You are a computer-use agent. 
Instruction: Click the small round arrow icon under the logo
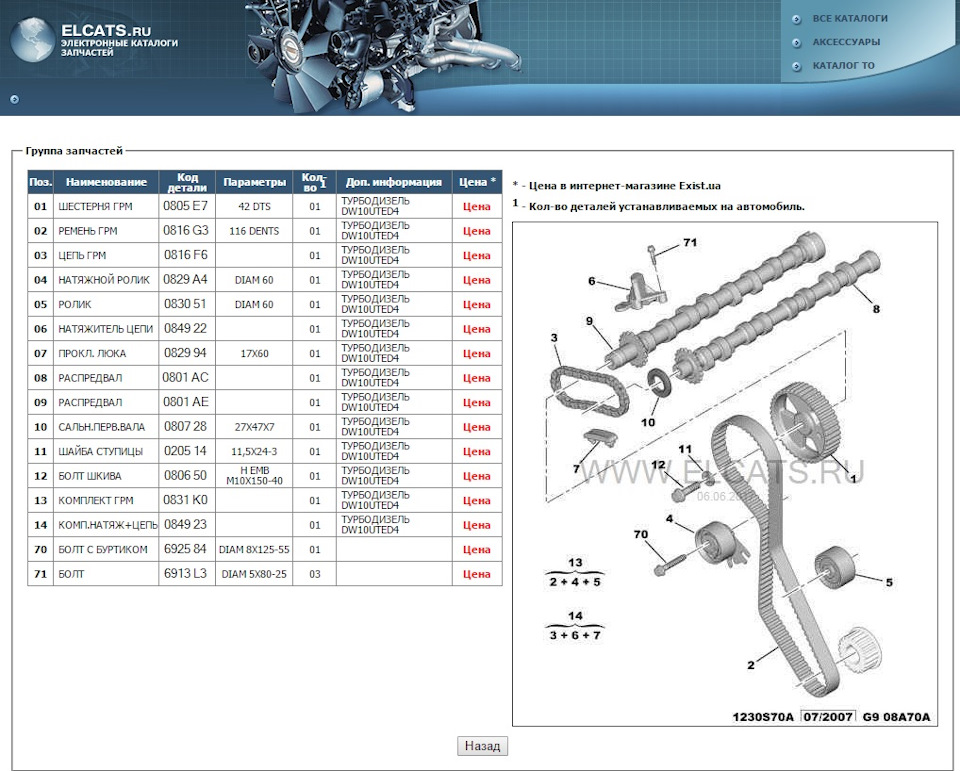[x=15, y=99]
